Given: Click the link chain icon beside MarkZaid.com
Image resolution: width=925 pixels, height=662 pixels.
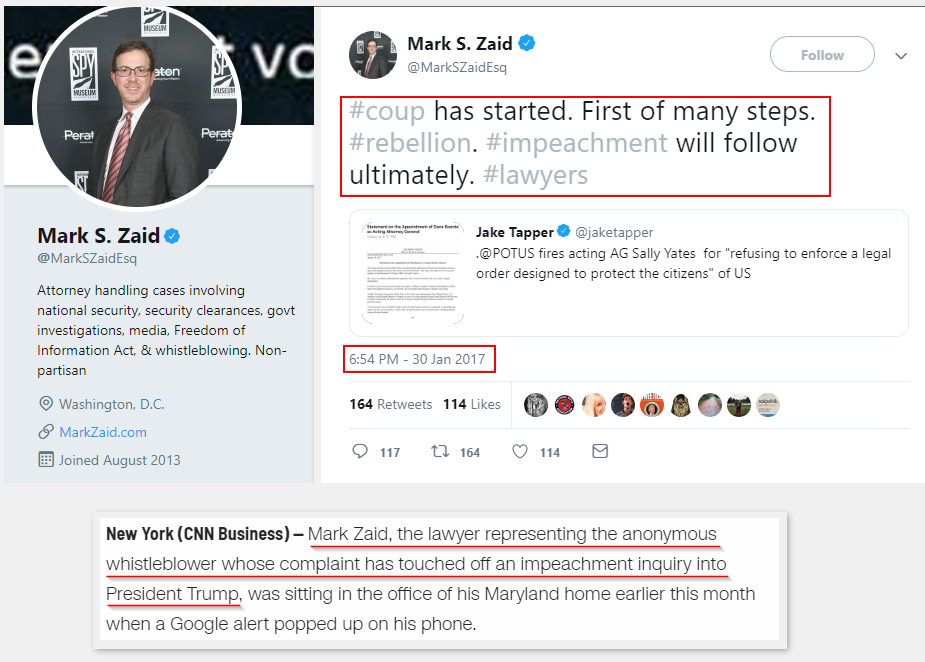Looking at the screenshot, I should pyautogui.click(x=45, y=432).
